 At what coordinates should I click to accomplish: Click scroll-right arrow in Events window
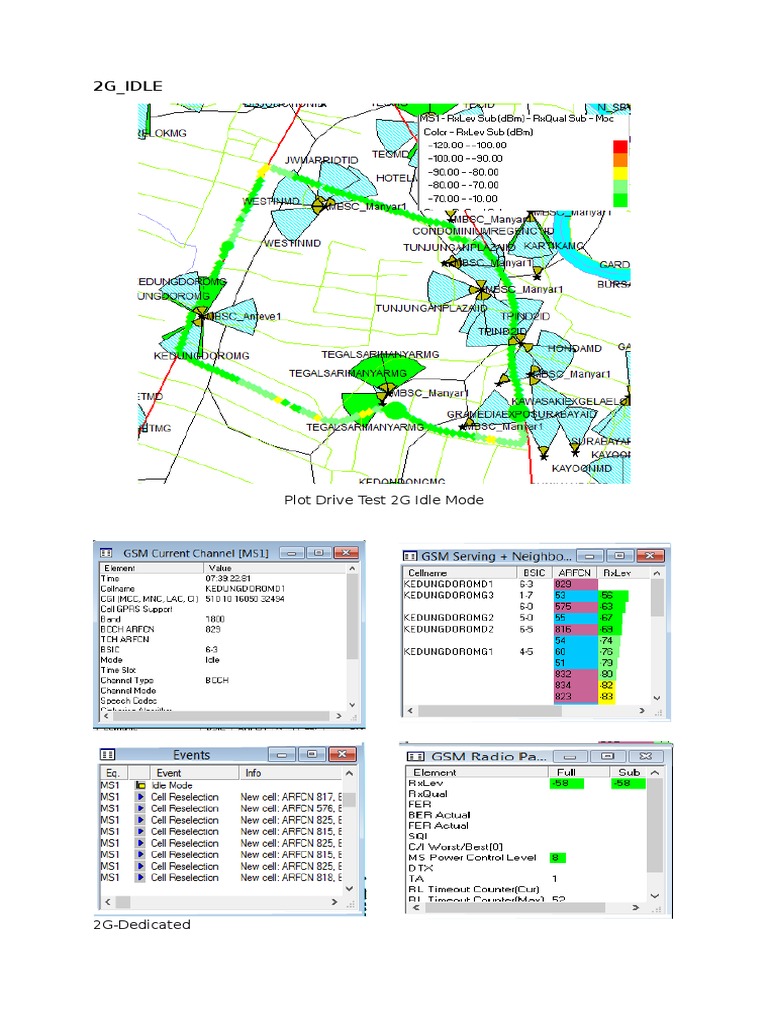(x=335, y=902)
